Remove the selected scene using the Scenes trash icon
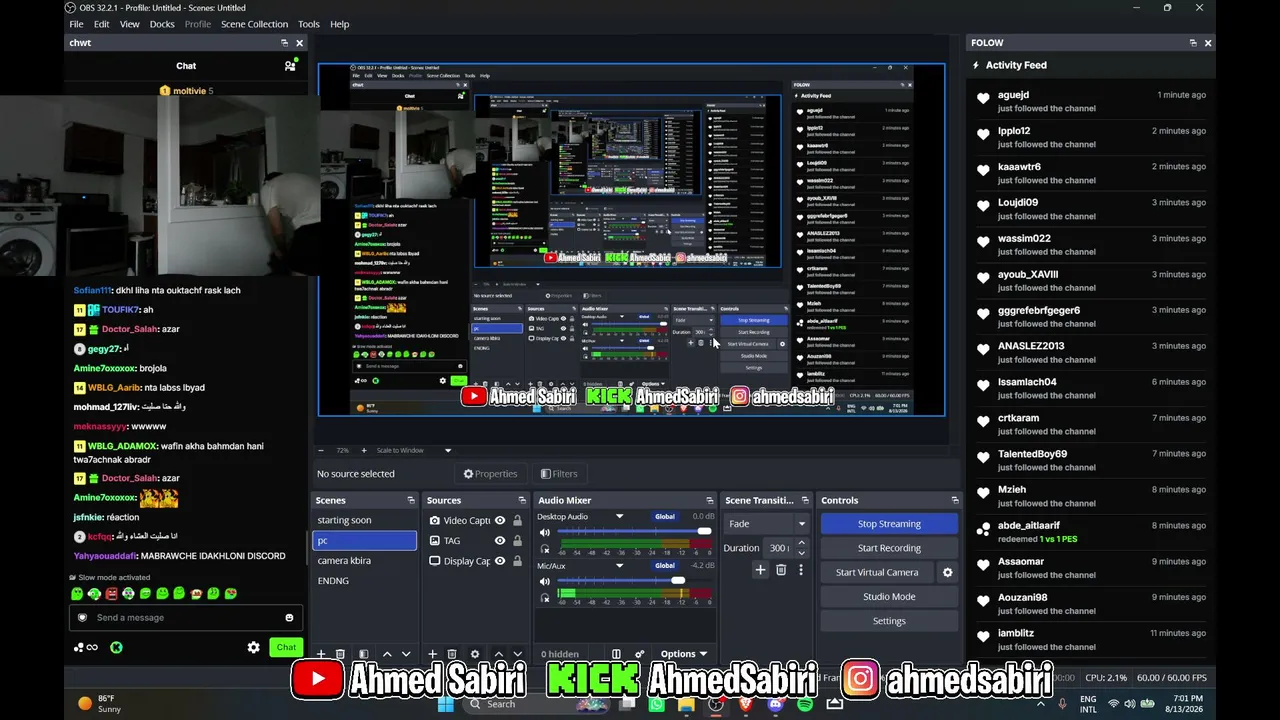 (x=340, y=654)
